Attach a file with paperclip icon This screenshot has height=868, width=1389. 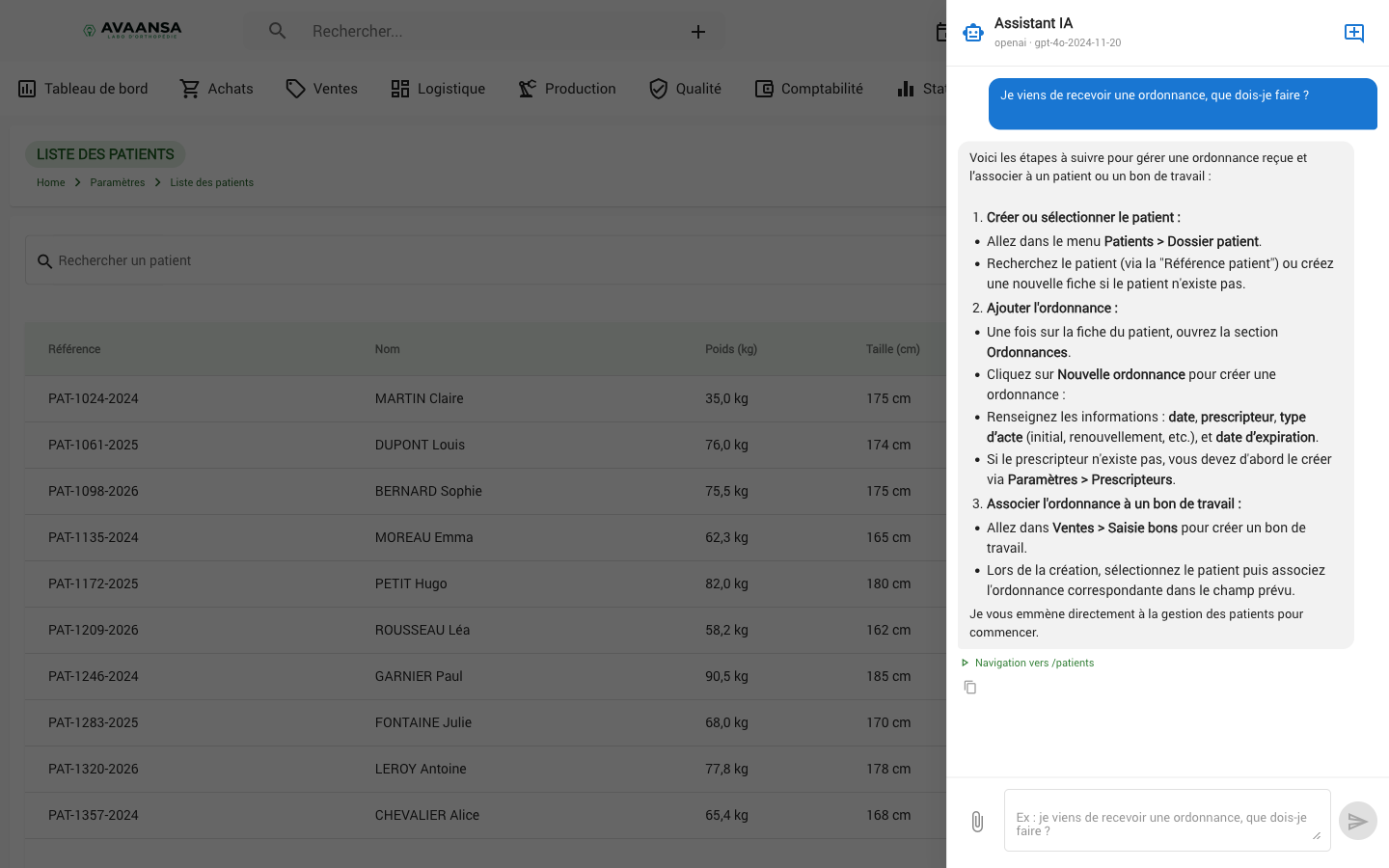pyautogui.click(x=977, y=821)
